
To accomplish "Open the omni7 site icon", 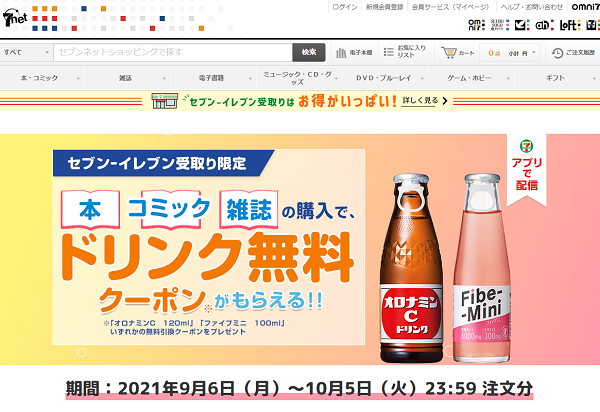I will [476, 25].
